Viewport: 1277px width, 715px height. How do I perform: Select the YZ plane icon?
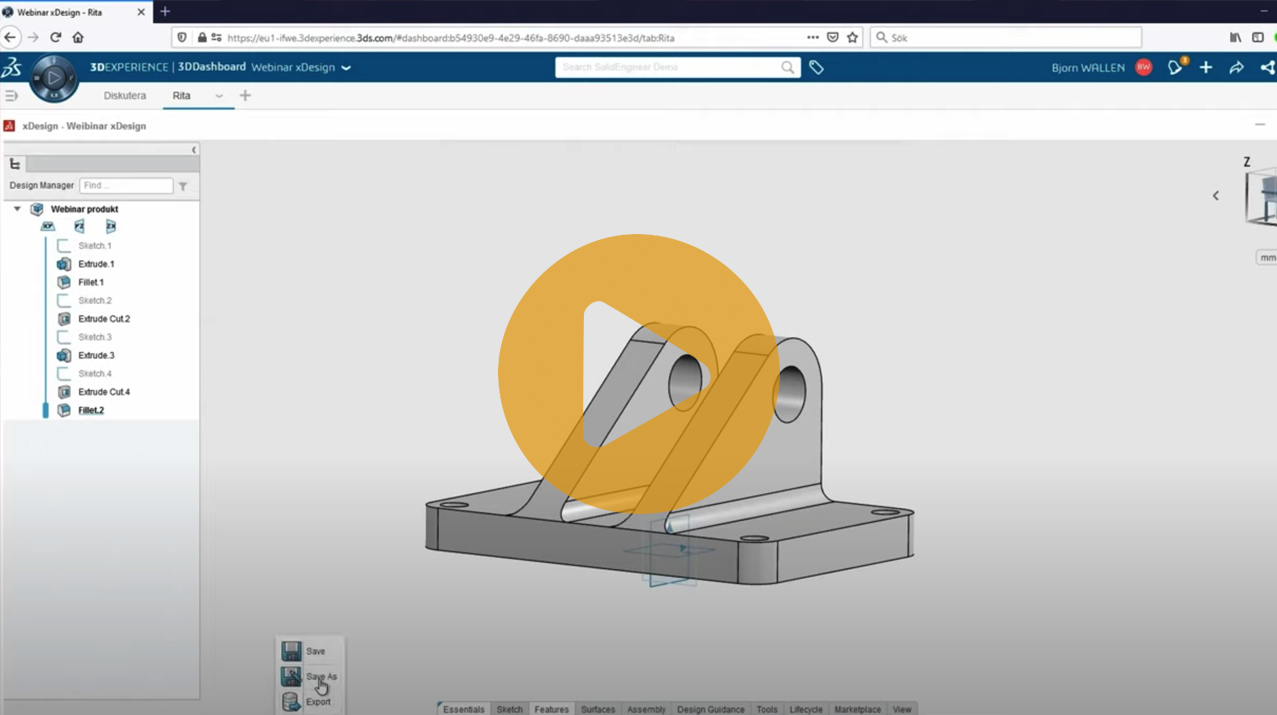pos(79,227)
